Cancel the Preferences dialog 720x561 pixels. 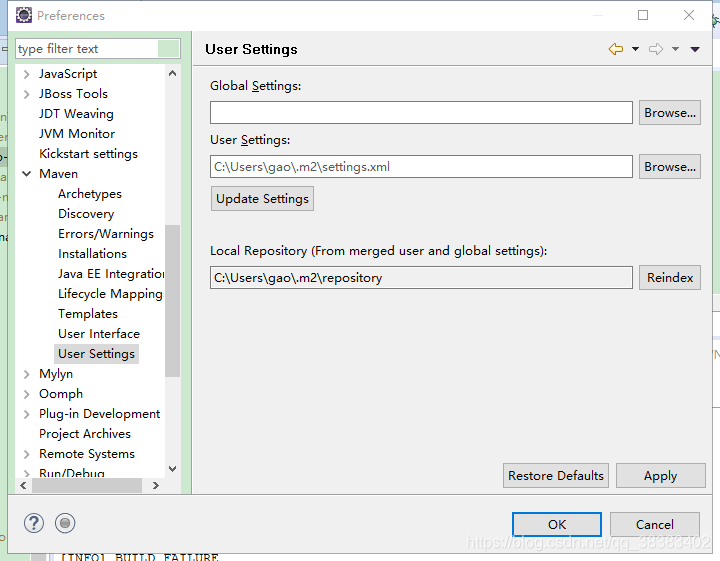pyautogui.click(x=654, y=524)
